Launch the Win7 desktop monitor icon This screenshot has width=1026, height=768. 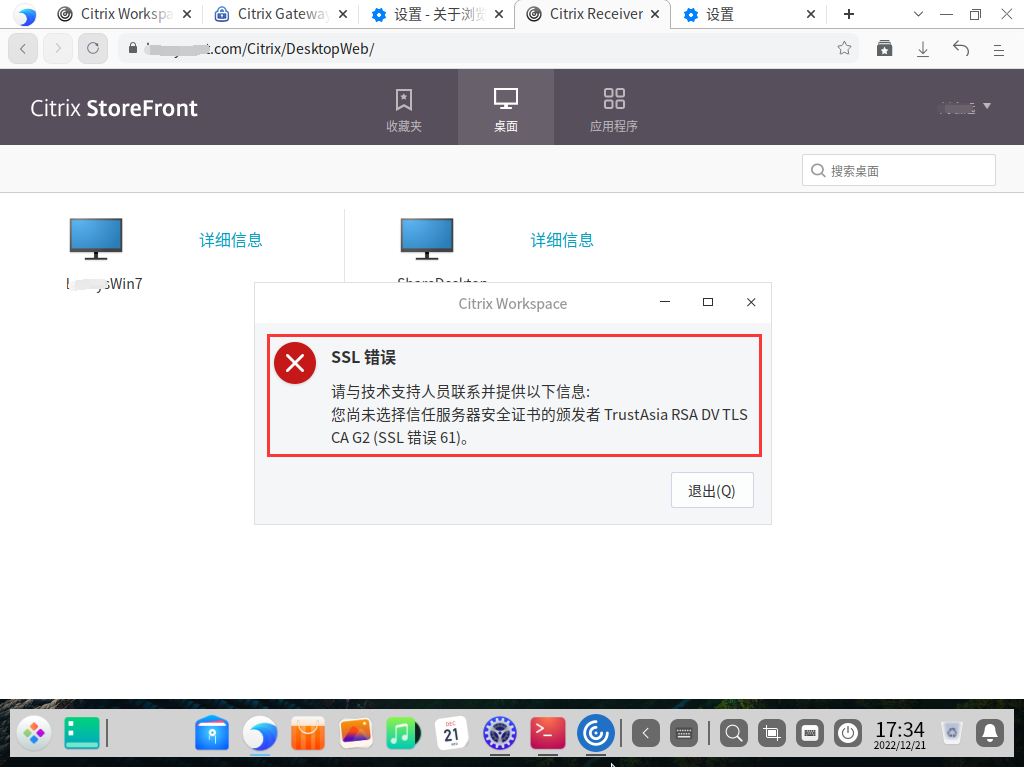click(x=96, y=238)
